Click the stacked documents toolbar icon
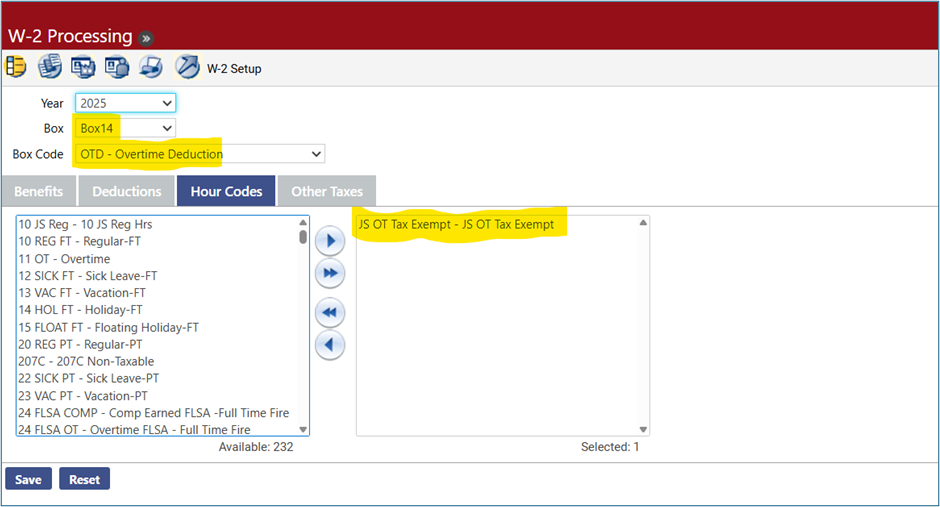 pyautogui.click(x=50, y=67)
